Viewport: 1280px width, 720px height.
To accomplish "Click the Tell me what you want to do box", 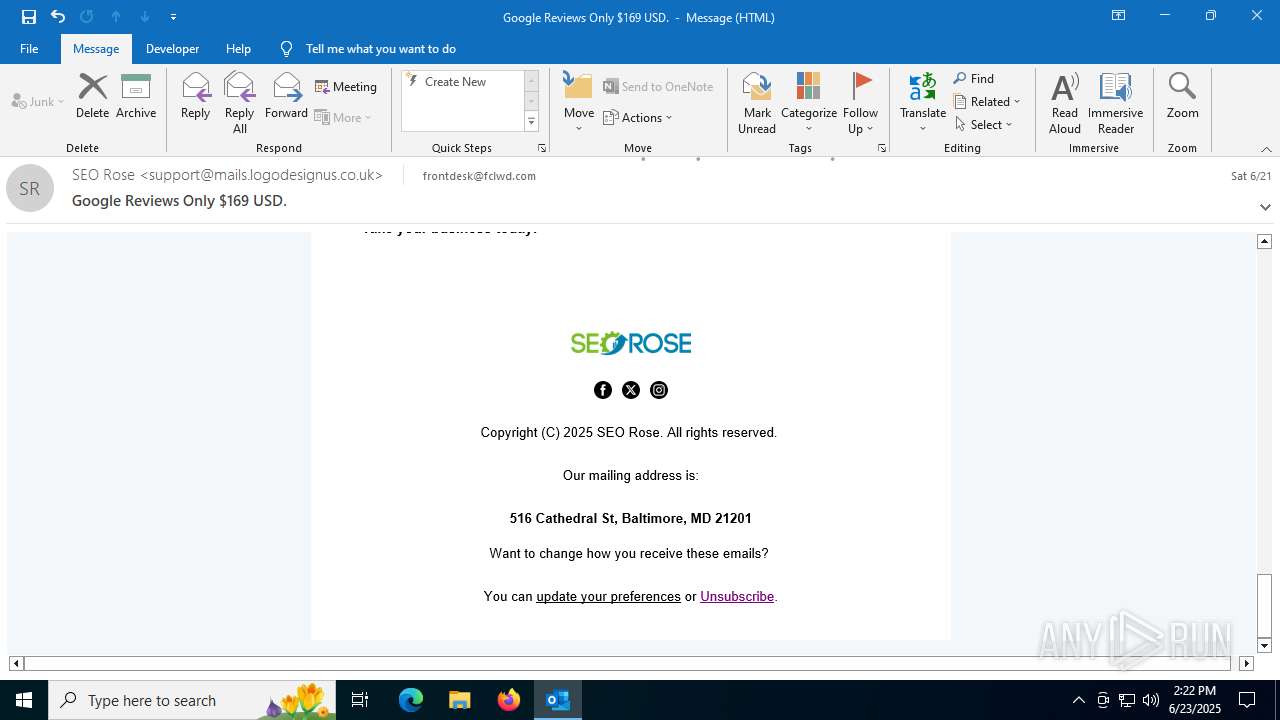I will point(380,49).
